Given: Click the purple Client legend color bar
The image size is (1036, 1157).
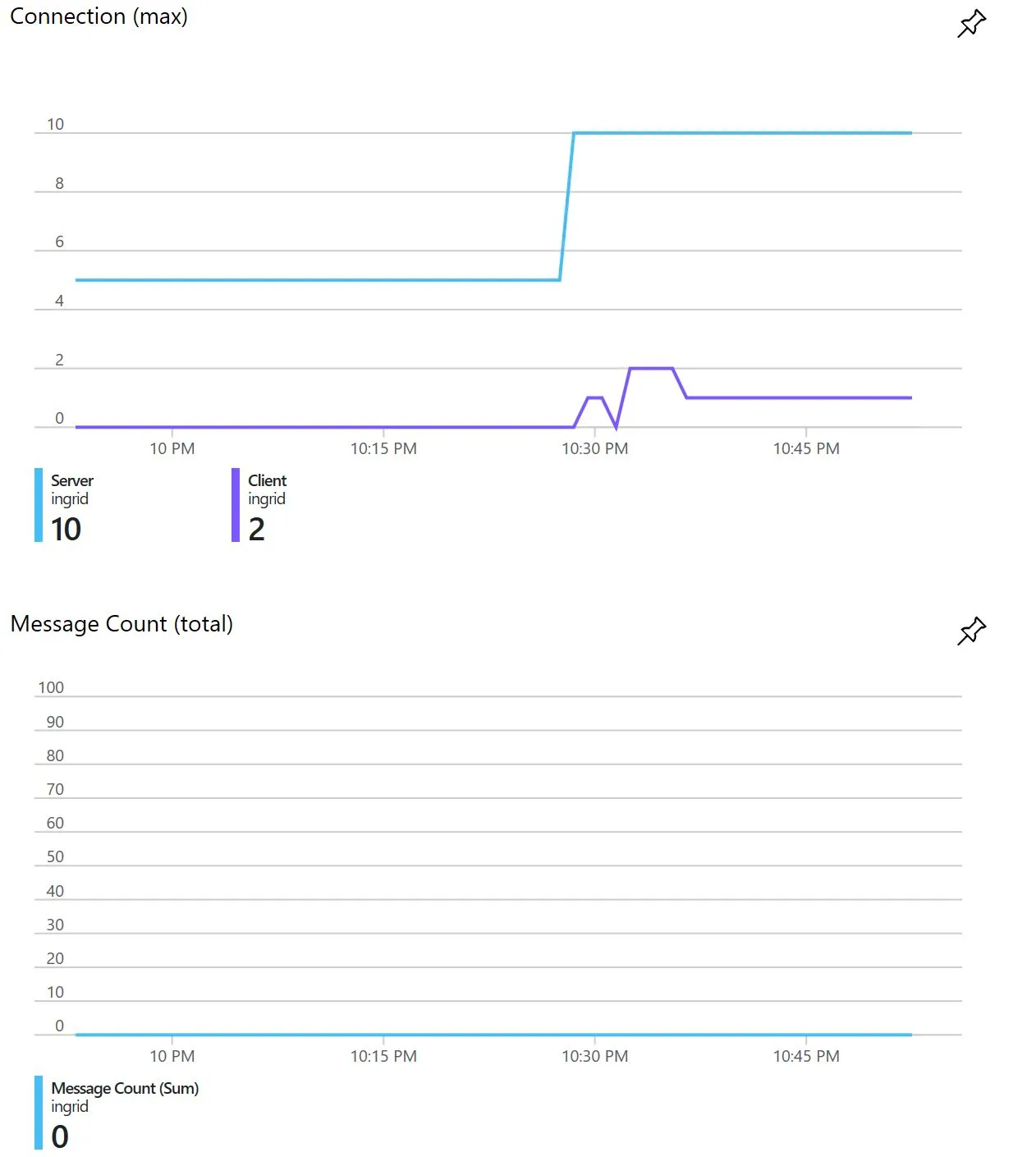Looking at the screenshot, I should point(236,505).
